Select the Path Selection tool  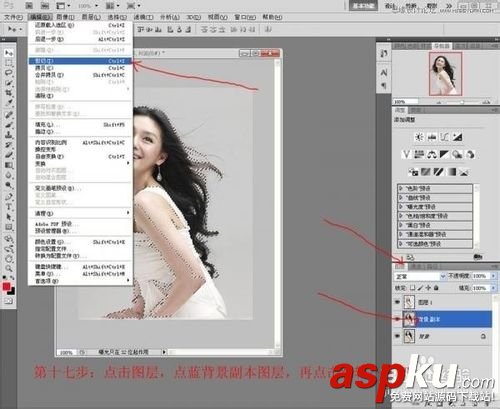point(8,217)
